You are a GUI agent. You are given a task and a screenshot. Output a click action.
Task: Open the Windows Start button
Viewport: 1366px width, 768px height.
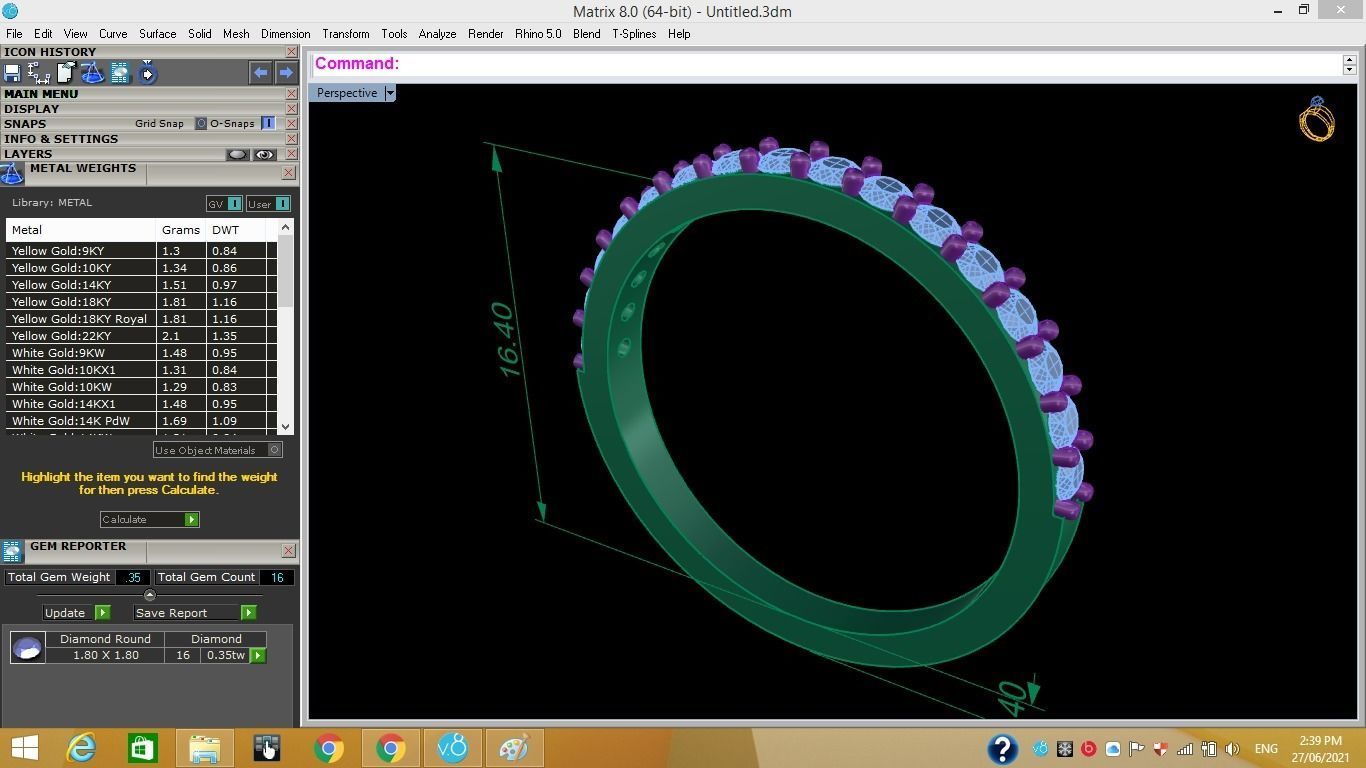click(24, 748)
